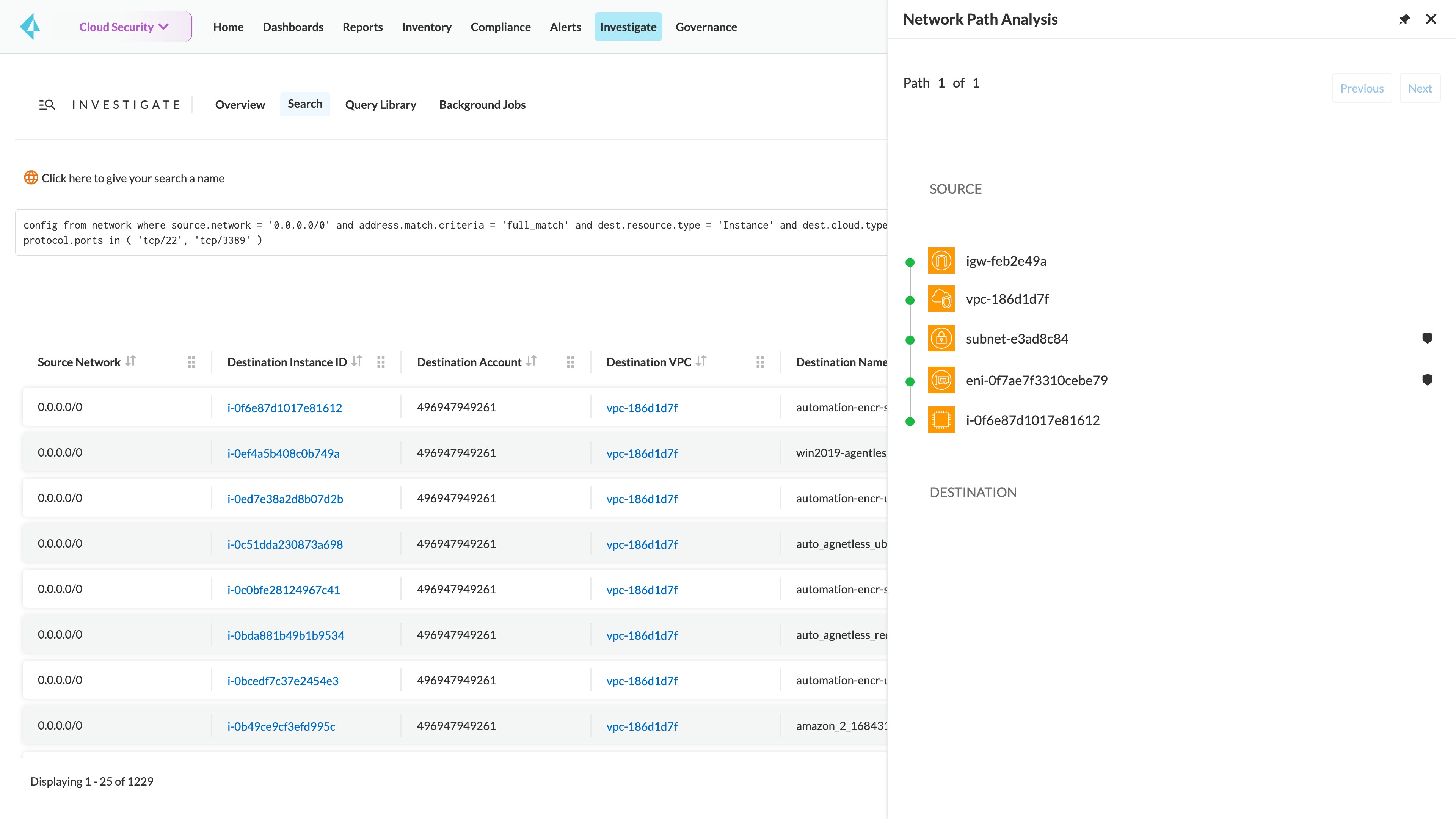Screen dimensions: 1456x819
Task: Click the Internet Gateway igw-feb2e49a icon
Action: [940, 260]
